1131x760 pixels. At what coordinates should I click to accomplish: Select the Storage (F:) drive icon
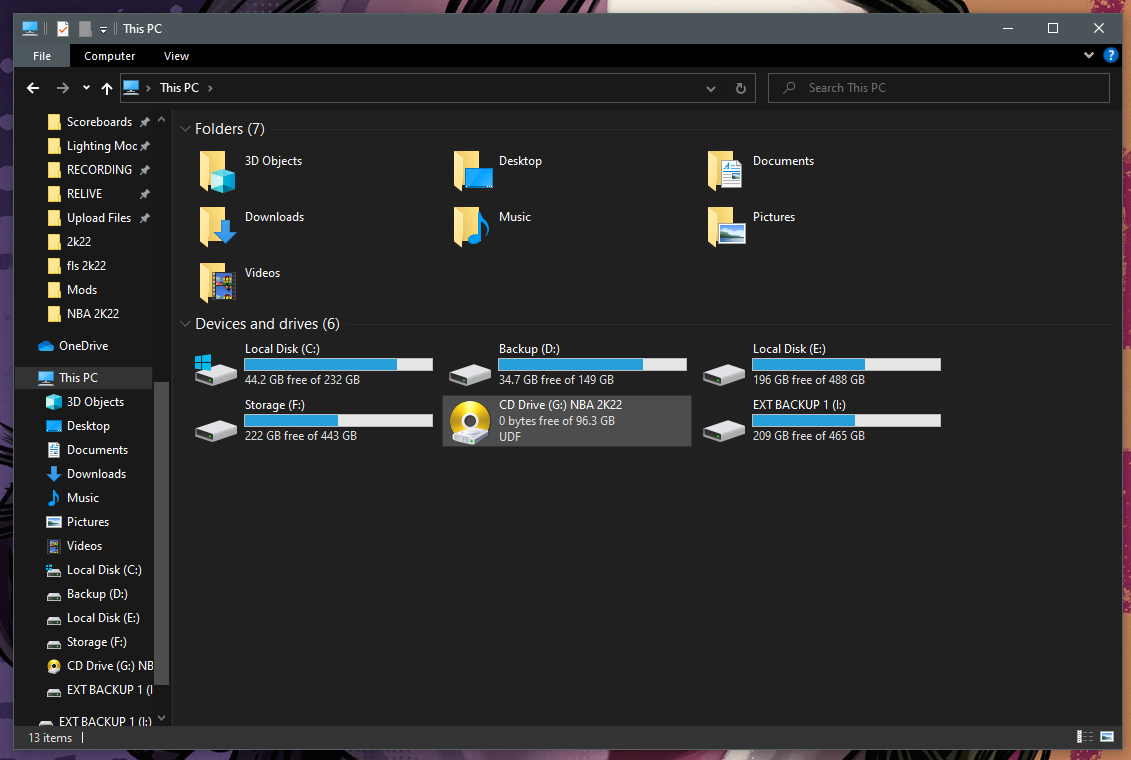(215, 430)
